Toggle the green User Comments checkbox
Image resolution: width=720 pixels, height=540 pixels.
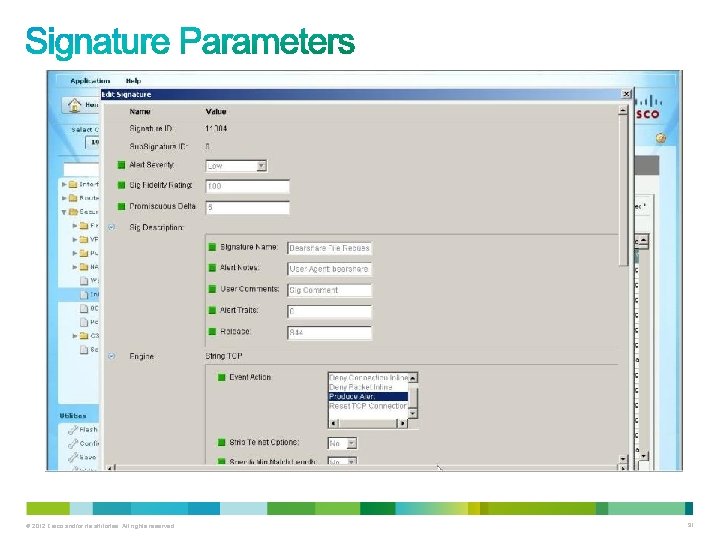212,289
